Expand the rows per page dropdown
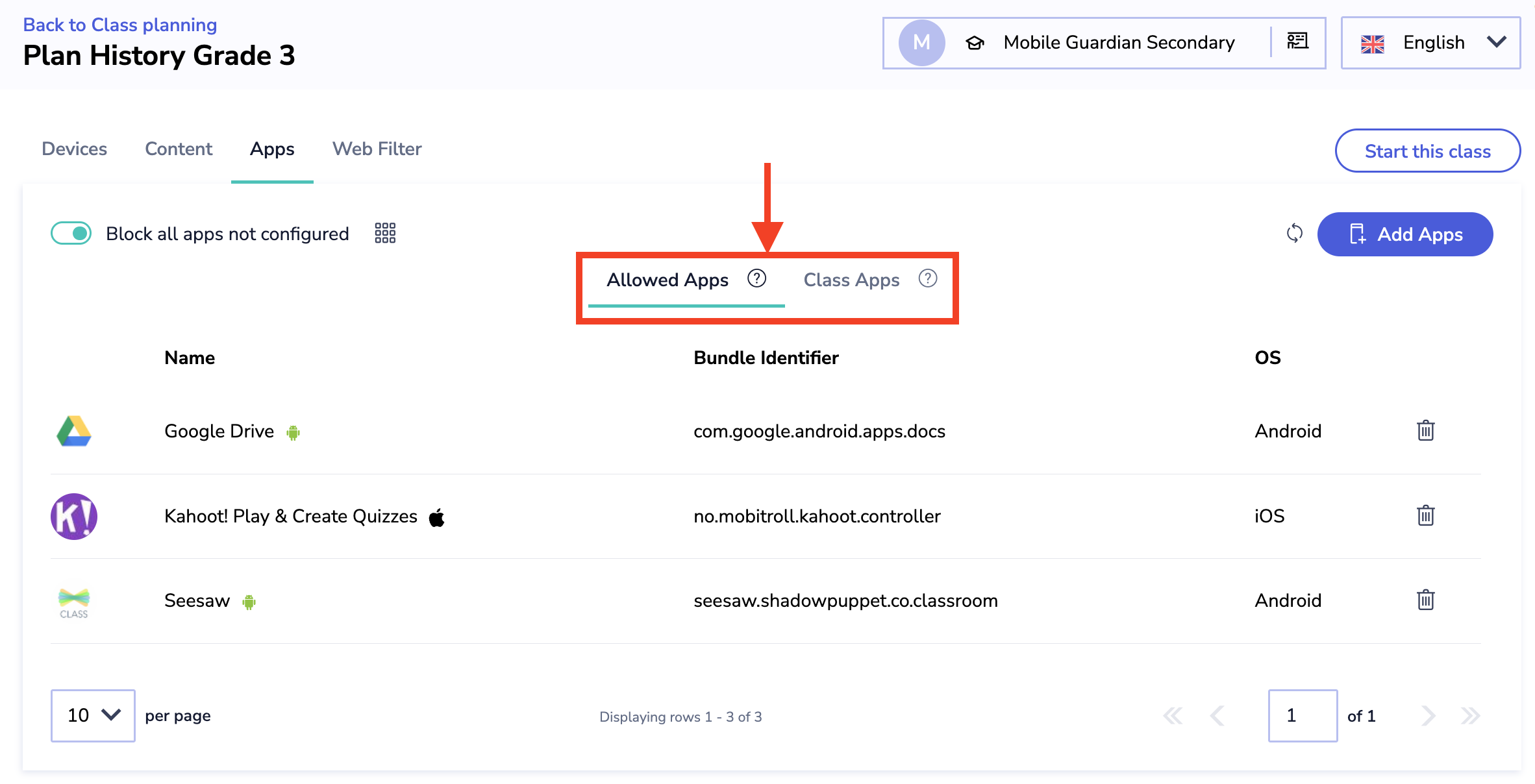 [93, 715]
